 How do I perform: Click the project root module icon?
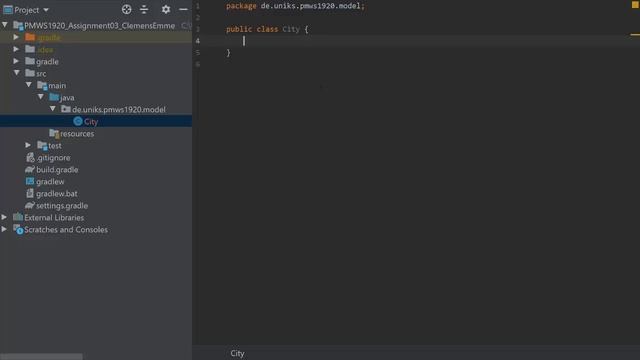[18, 25]
